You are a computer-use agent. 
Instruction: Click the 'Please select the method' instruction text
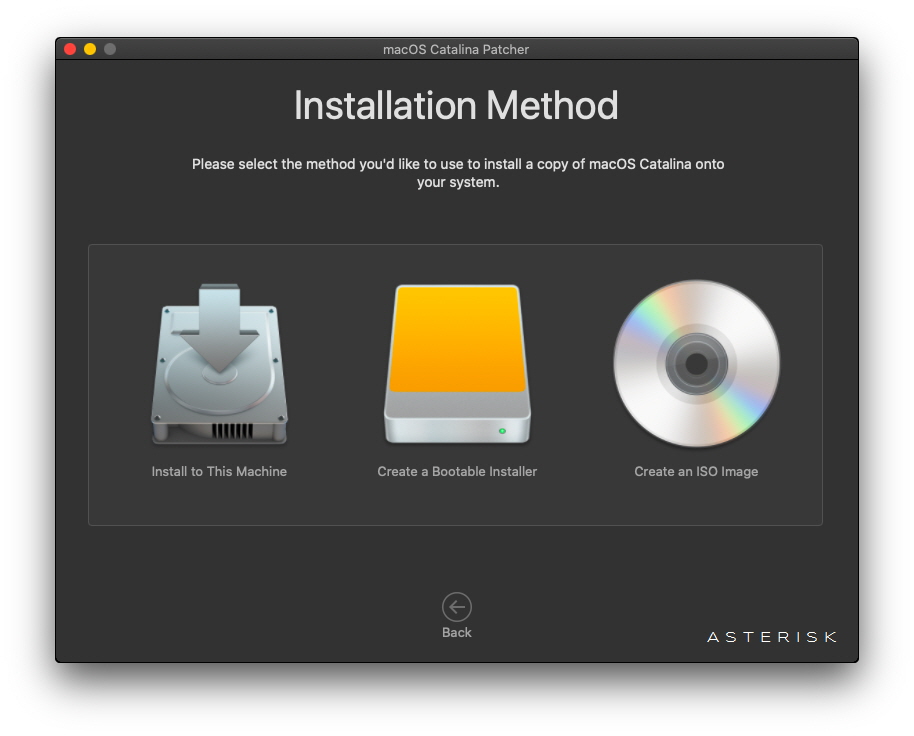tap(458, 173)
